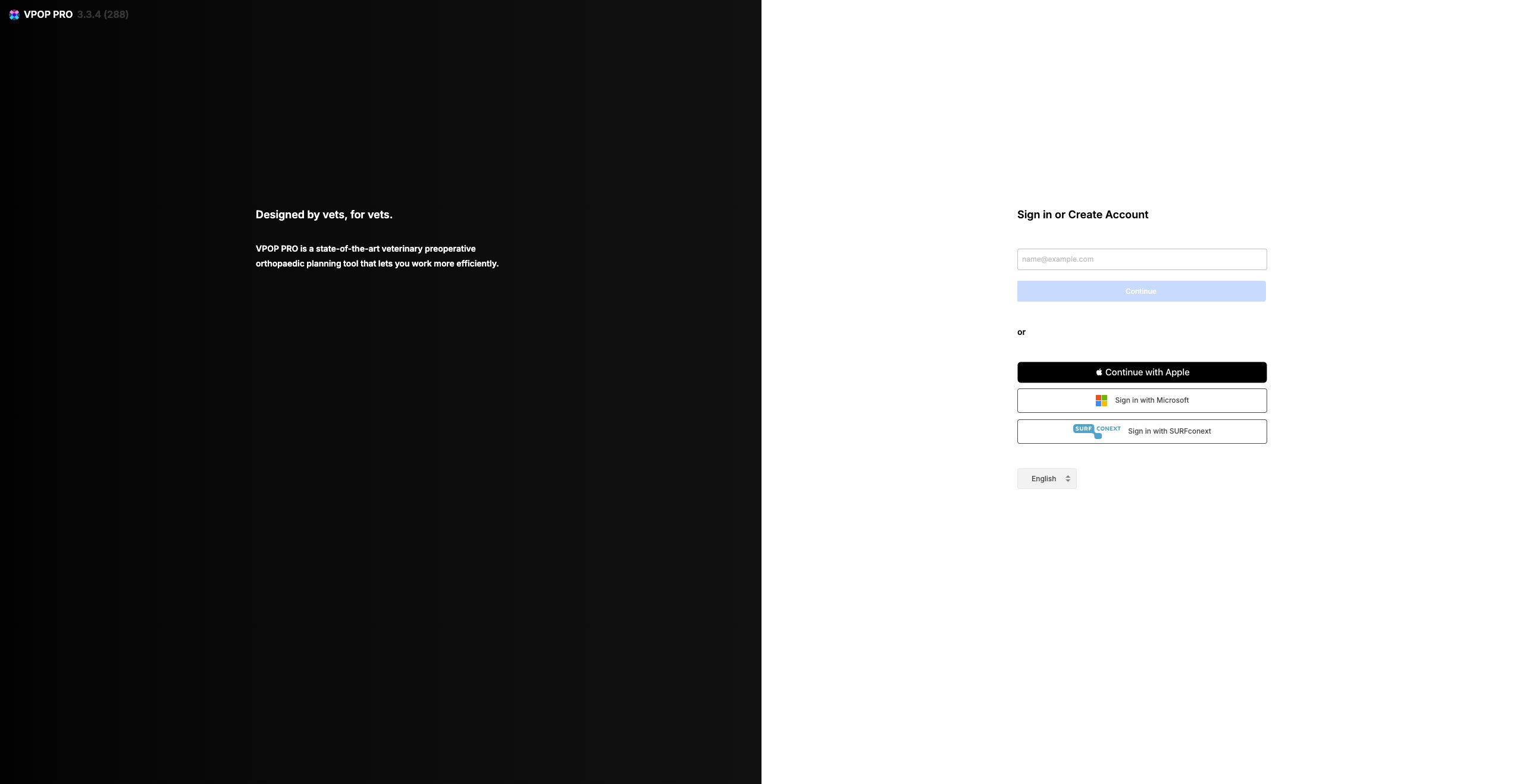Click the version number 3.3.4 (288)
This screenshot has height=784, width=1523.
coord(102,14)
